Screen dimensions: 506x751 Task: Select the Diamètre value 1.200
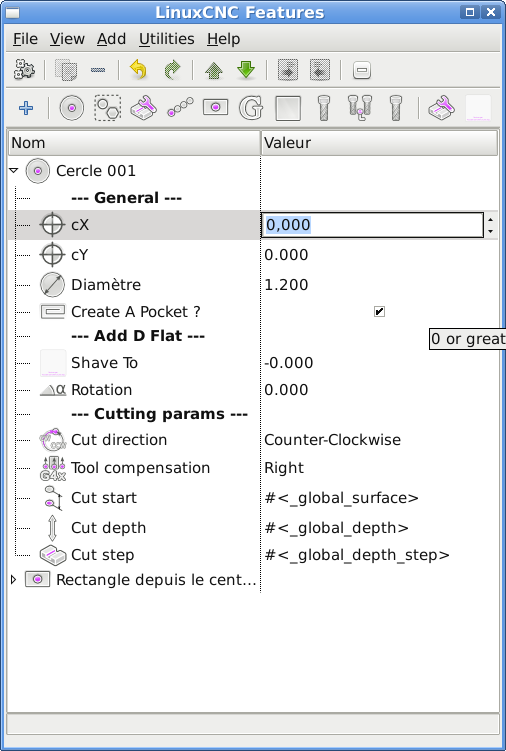click(x=286, y=285)
